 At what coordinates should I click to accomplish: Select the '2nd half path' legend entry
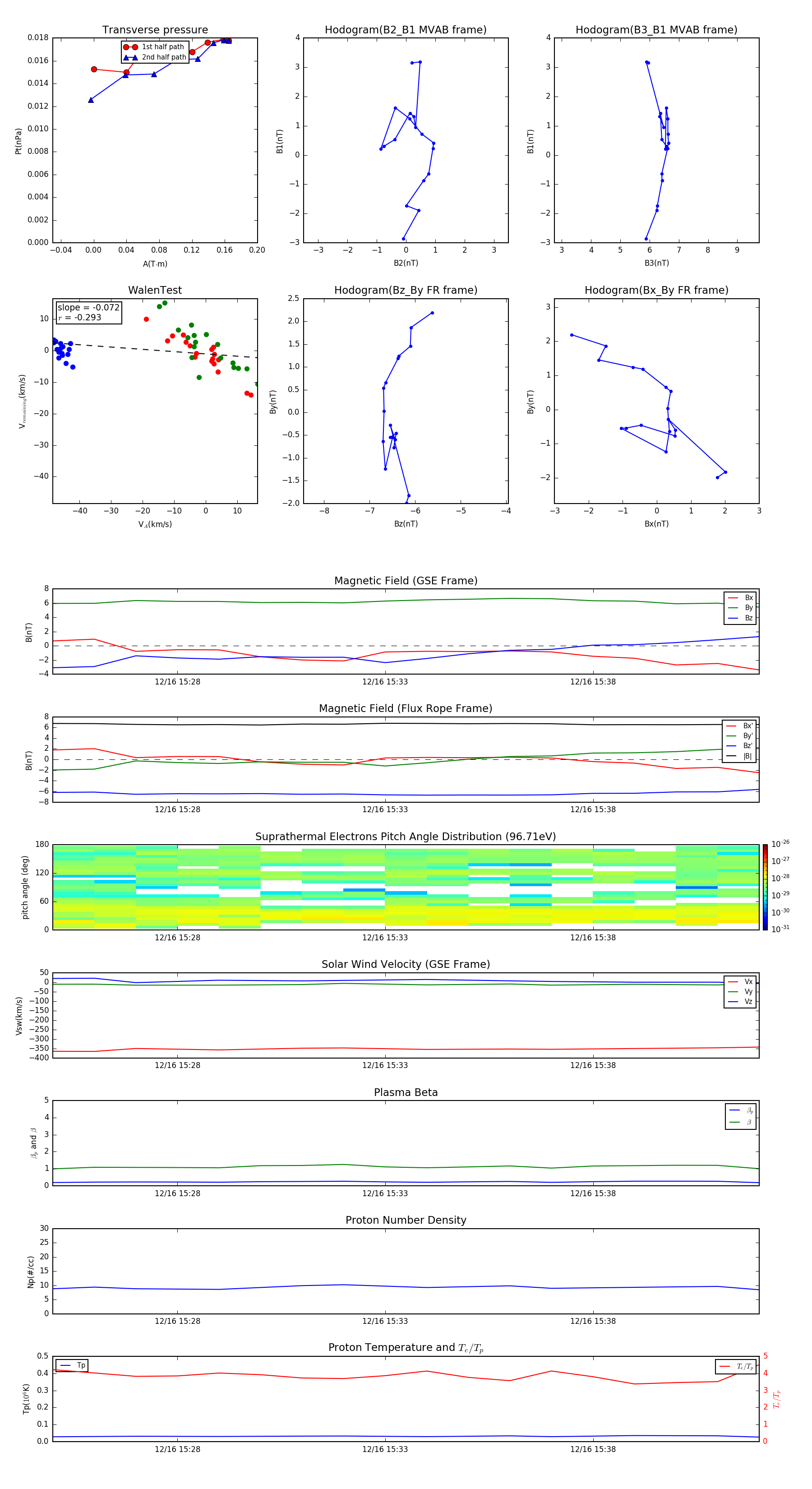pos(154,57)
